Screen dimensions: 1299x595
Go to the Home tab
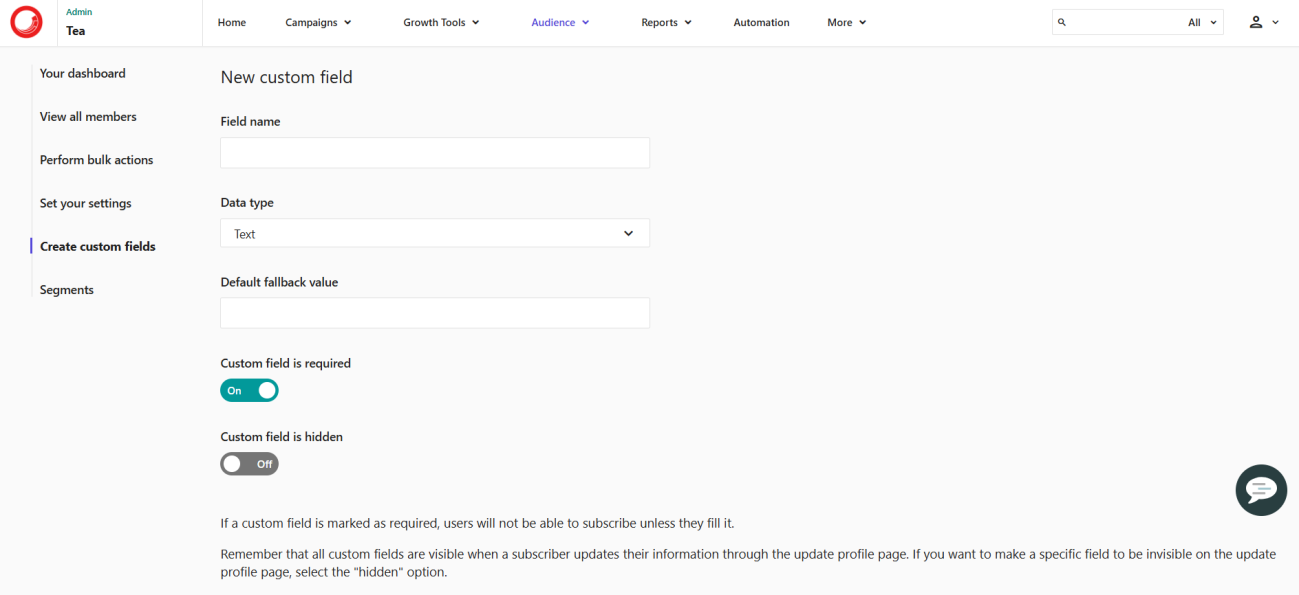[232, 22]
